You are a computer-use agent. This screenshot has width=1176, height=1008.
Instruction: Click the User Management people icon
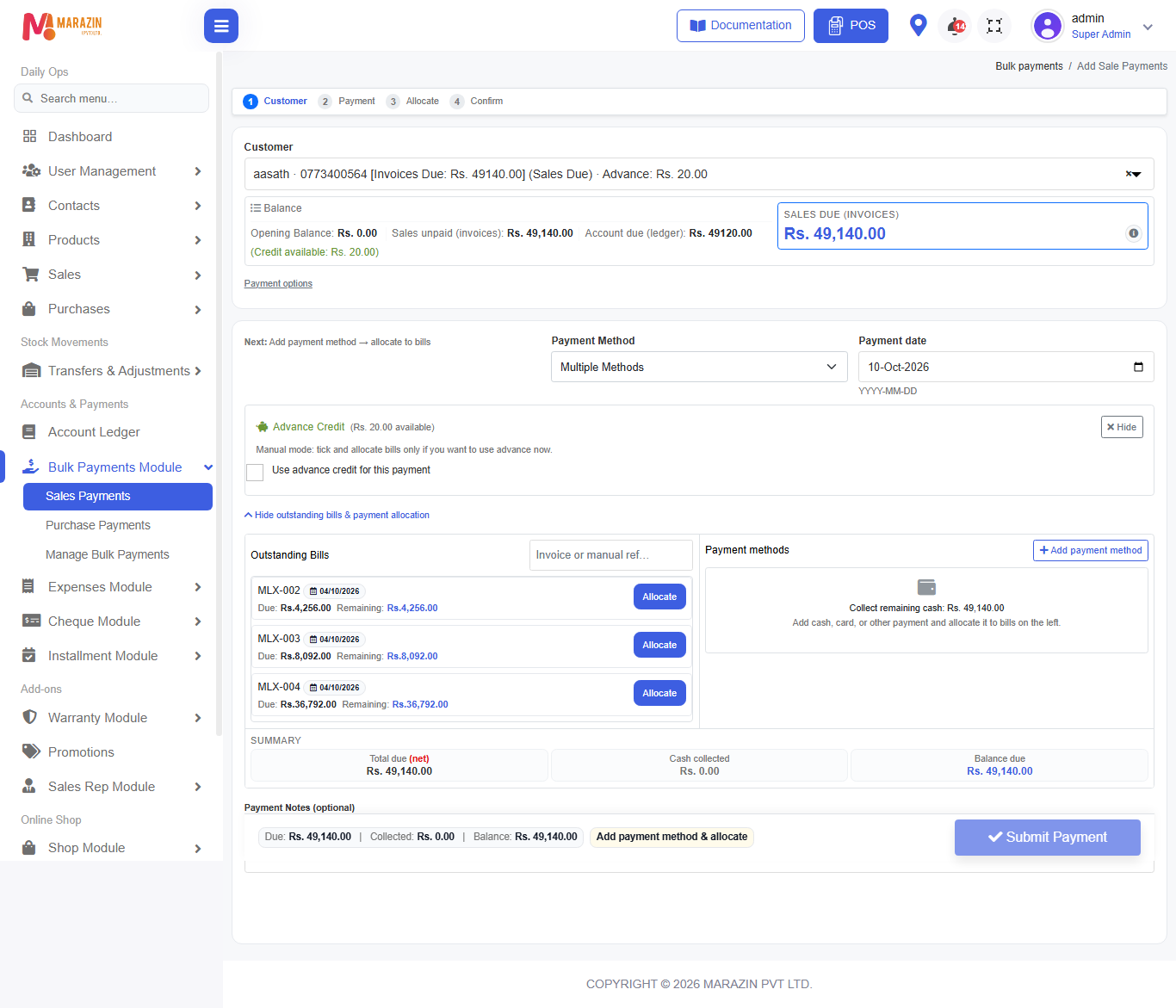[x=31, y=170]
